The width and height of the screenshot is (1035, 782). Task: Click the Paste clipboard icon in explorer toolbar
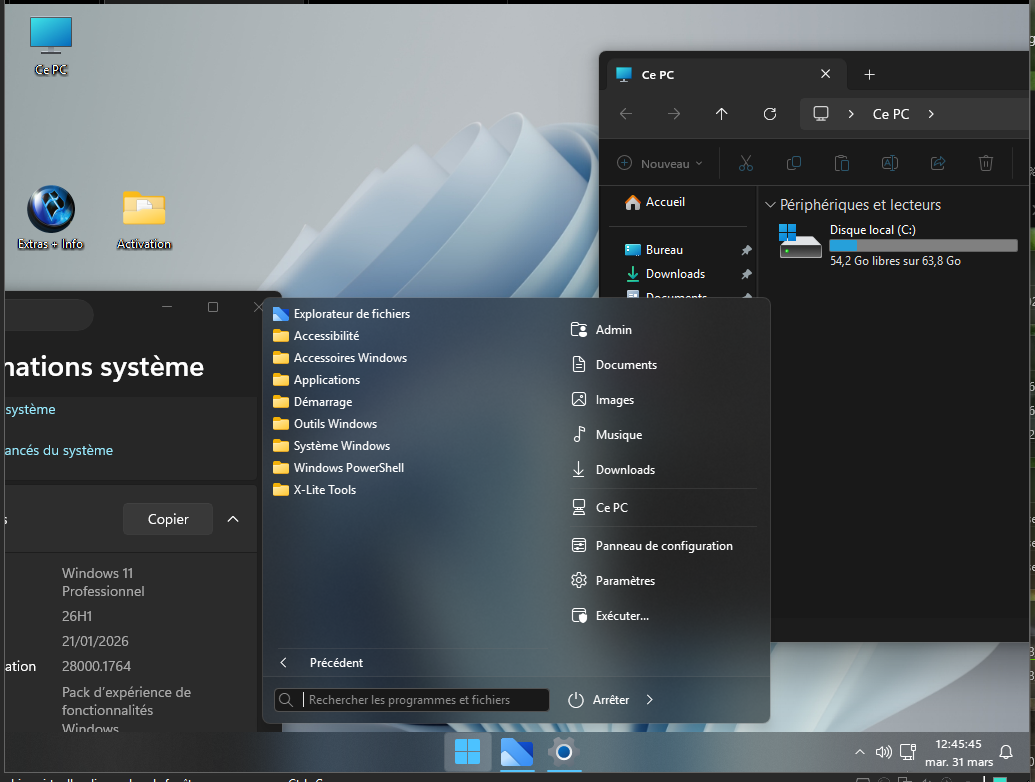pos(842,163)
